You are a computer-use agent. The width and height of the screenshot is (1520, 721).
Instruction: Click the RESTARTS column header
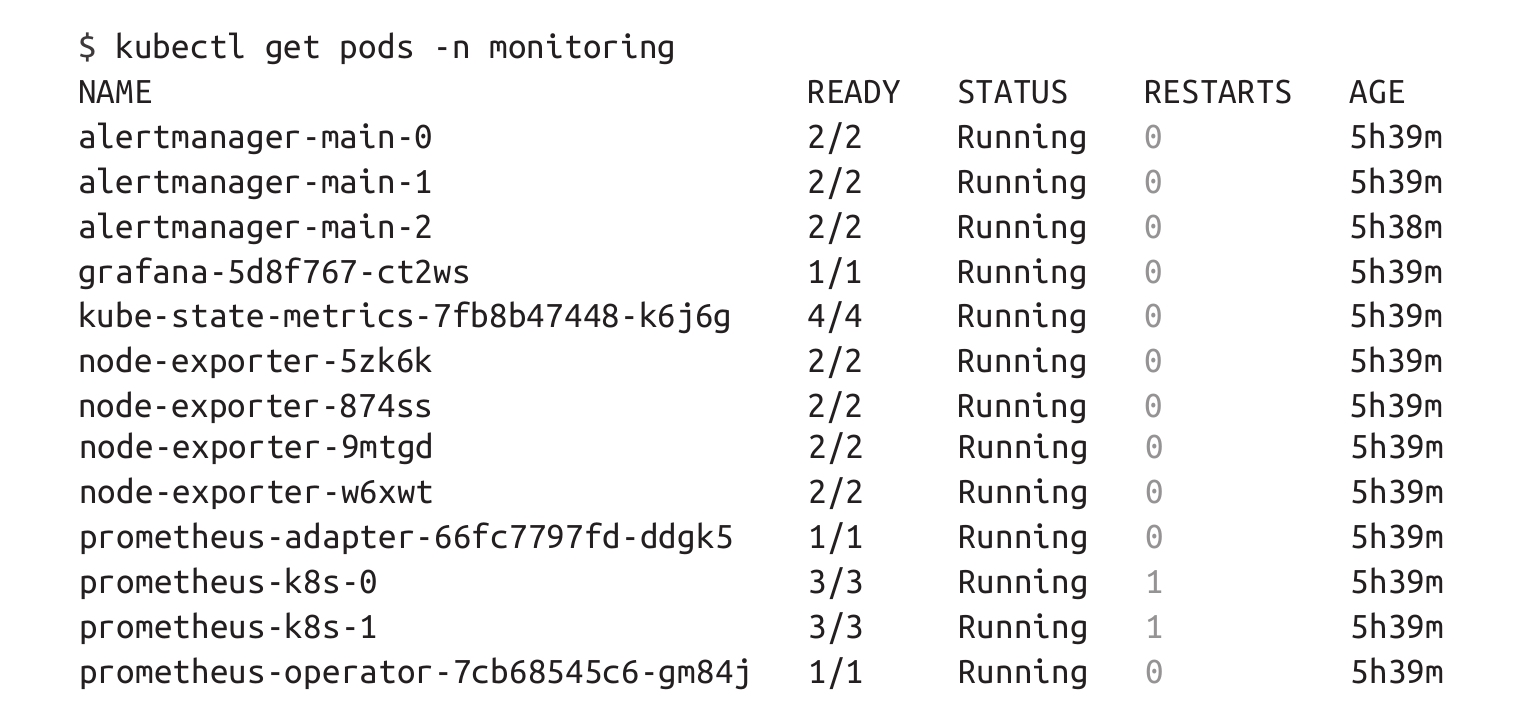click(1217, 93)
